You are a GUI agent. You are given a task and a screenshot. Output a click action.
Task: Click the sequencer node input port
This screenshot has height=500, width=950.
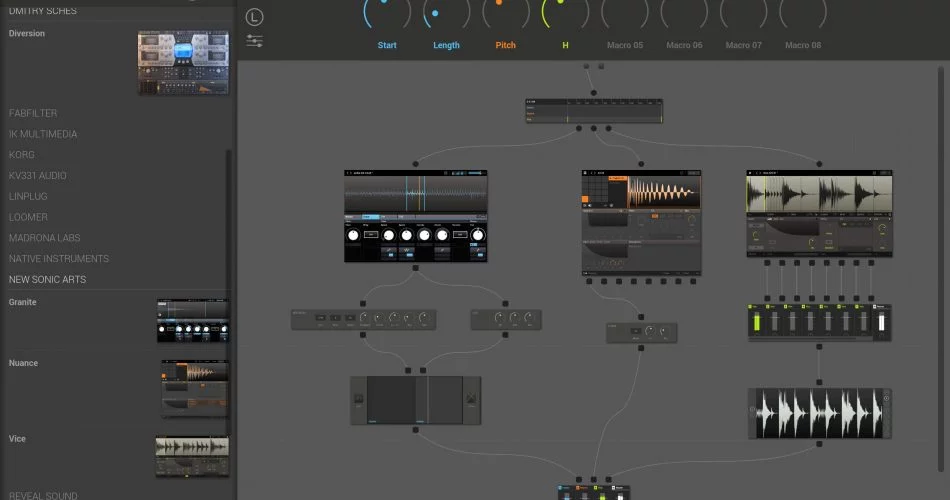pos(594,93)
